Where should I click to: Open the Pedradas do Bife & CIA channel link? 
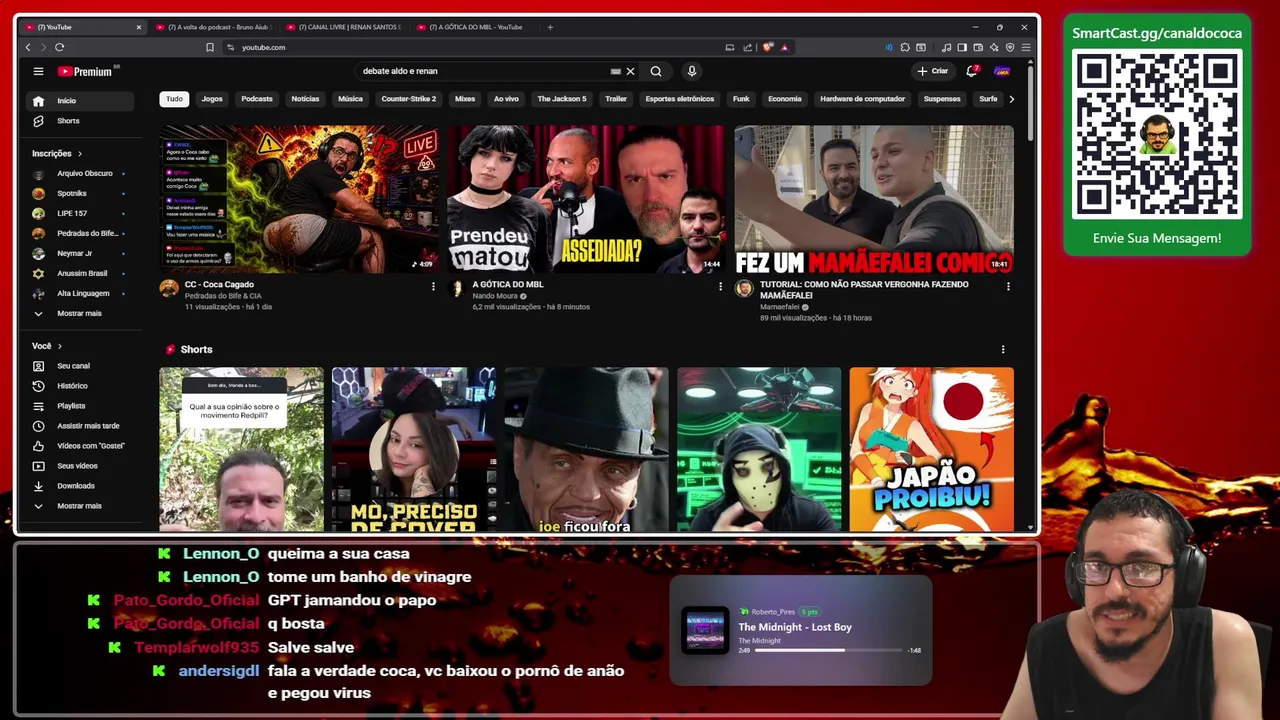223,296
